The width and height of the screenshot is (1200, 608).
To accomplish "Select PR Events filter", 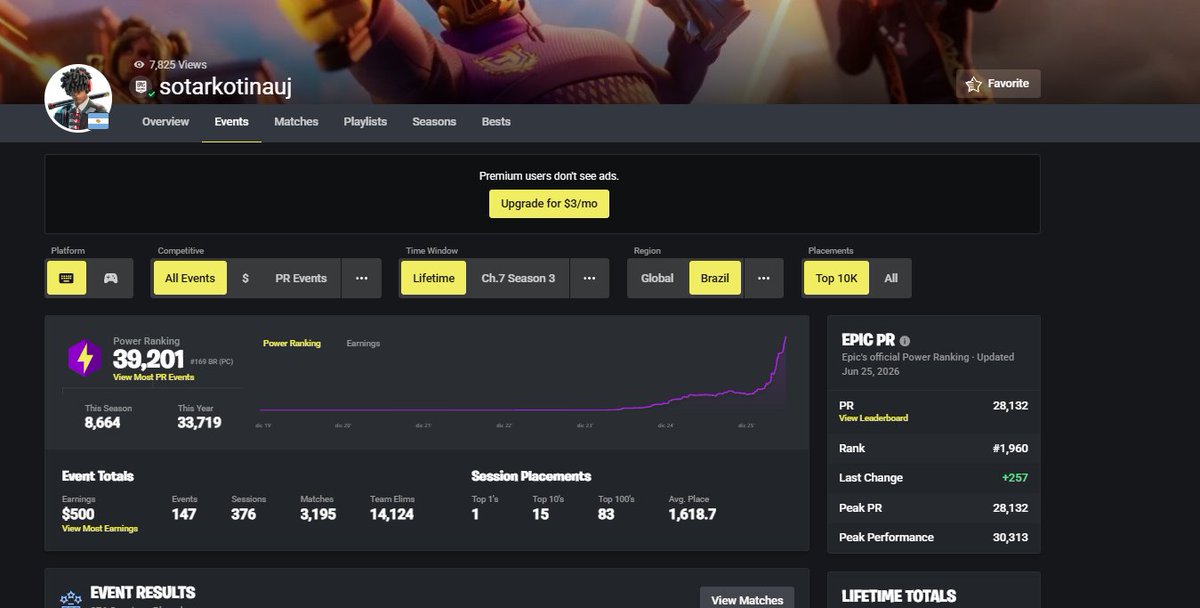I will (x=301, y=278).
